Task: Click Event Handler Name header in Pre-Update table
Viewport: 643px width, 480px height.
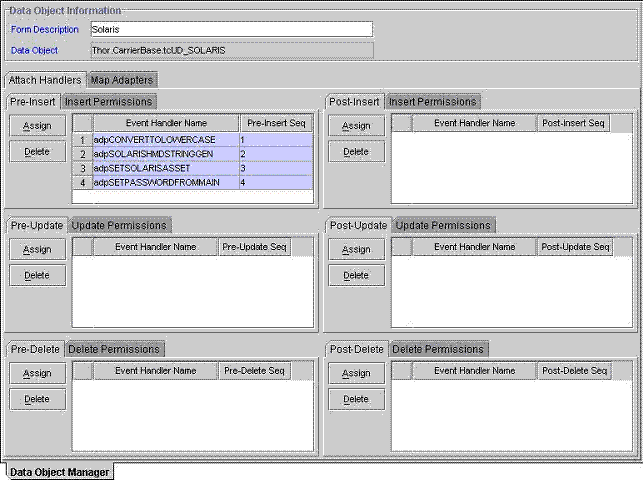Action: 155,247
